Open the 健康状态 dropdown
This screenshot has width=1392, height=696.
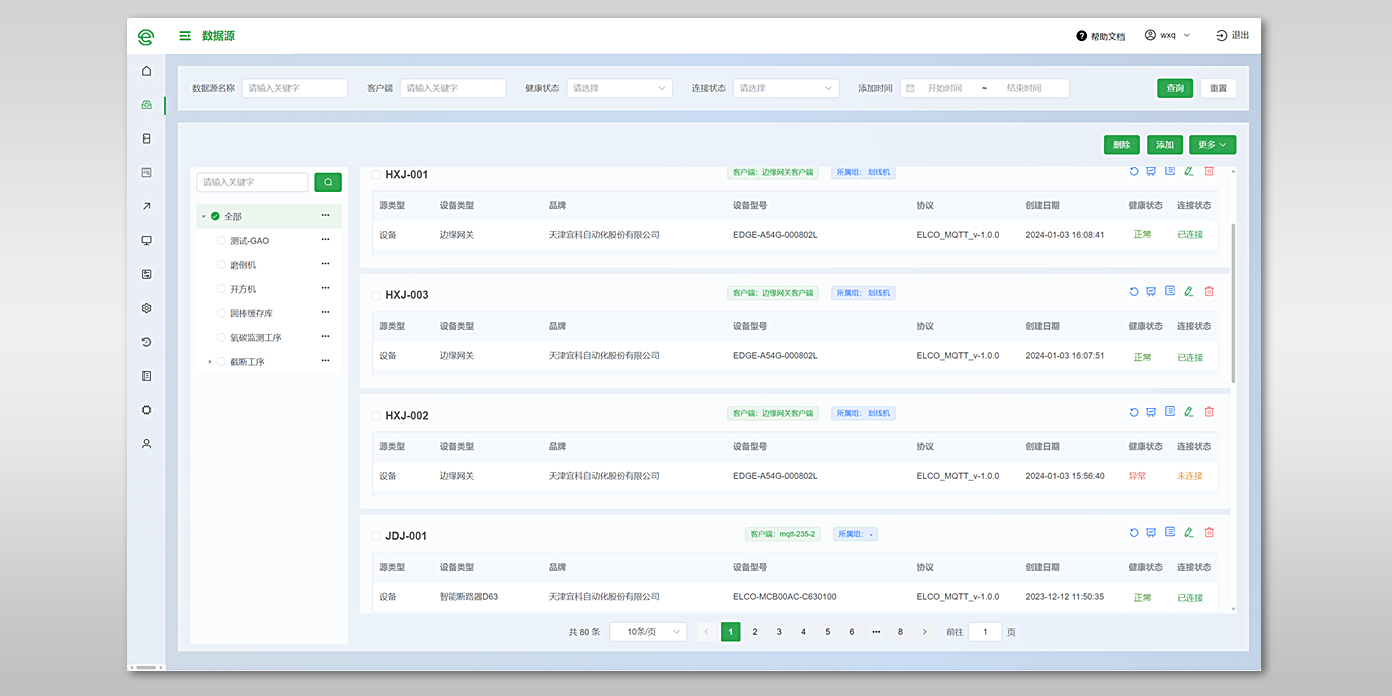click(x=619, y=88)
